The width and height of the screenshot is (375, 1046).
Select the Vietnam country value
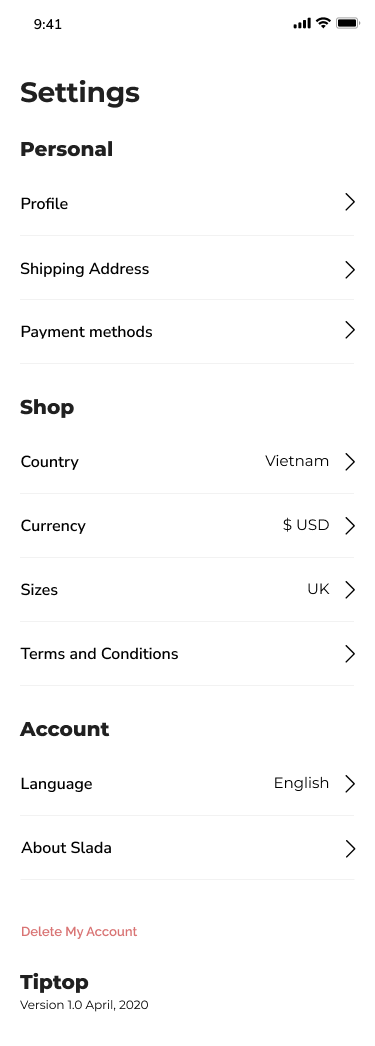coord(297,461)
